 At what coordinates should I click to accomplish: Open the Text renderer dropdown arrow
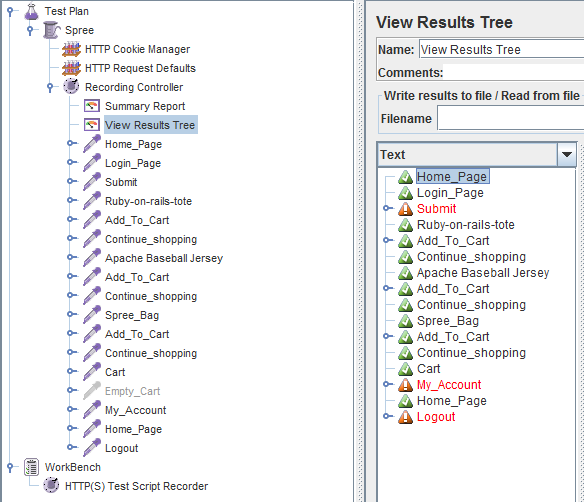(567, 154)
